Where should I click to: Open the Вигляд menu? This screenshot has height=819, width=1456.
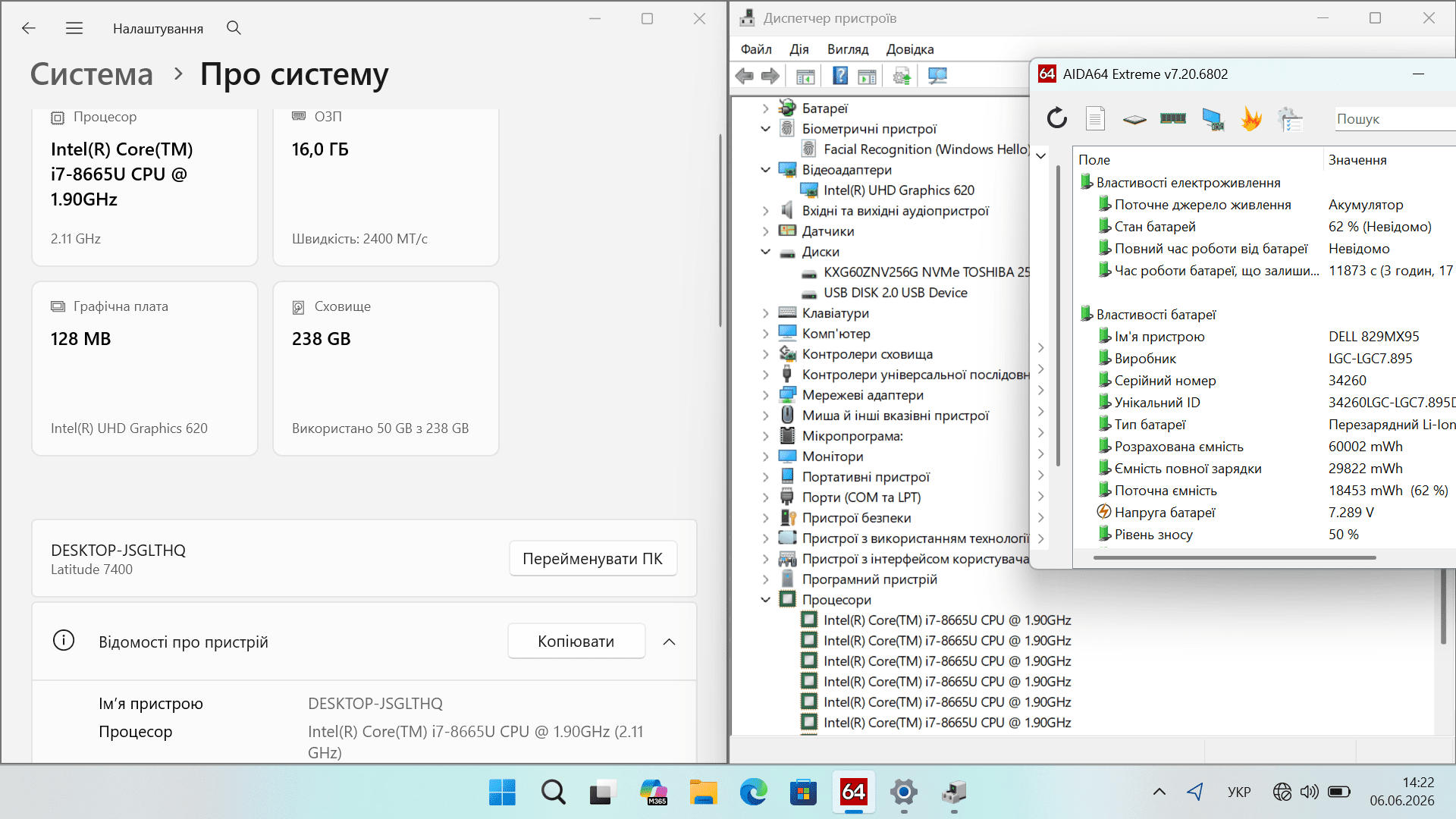tap(848, 49)
